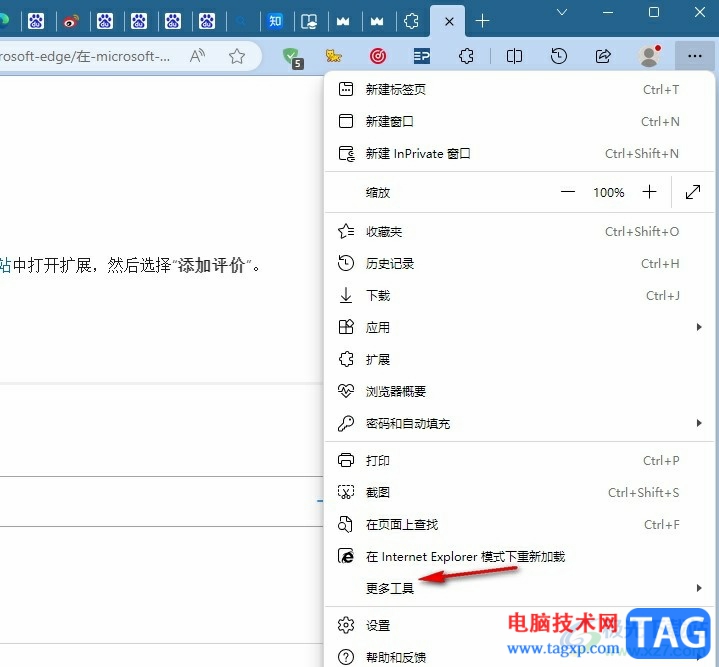The image size is (719, 667).
Task: Switch to the first Baidu paw tab
Action: pos(36,21)
